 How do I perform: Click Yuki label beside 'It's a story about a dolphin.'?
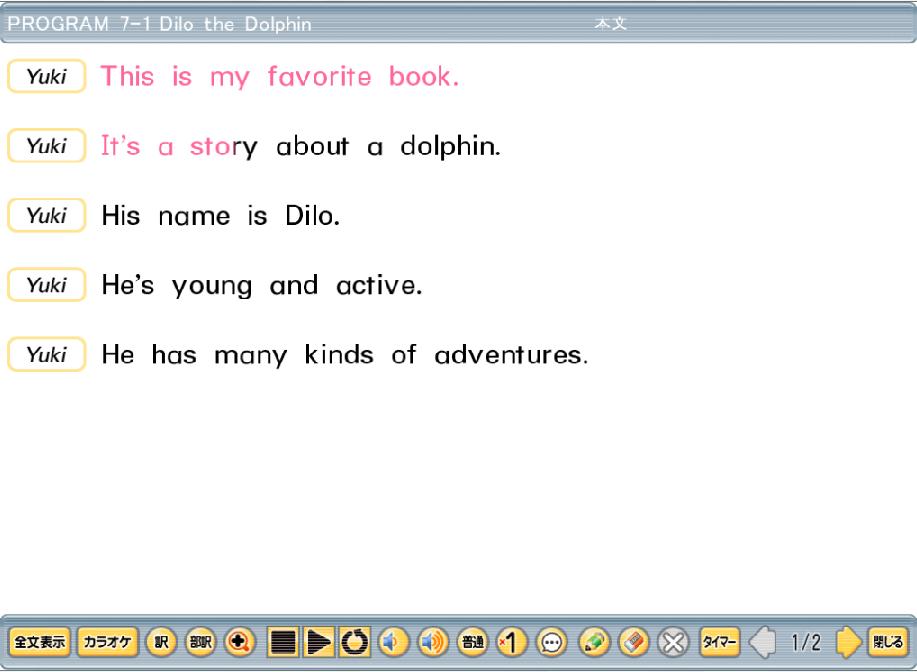coord(47,146)
